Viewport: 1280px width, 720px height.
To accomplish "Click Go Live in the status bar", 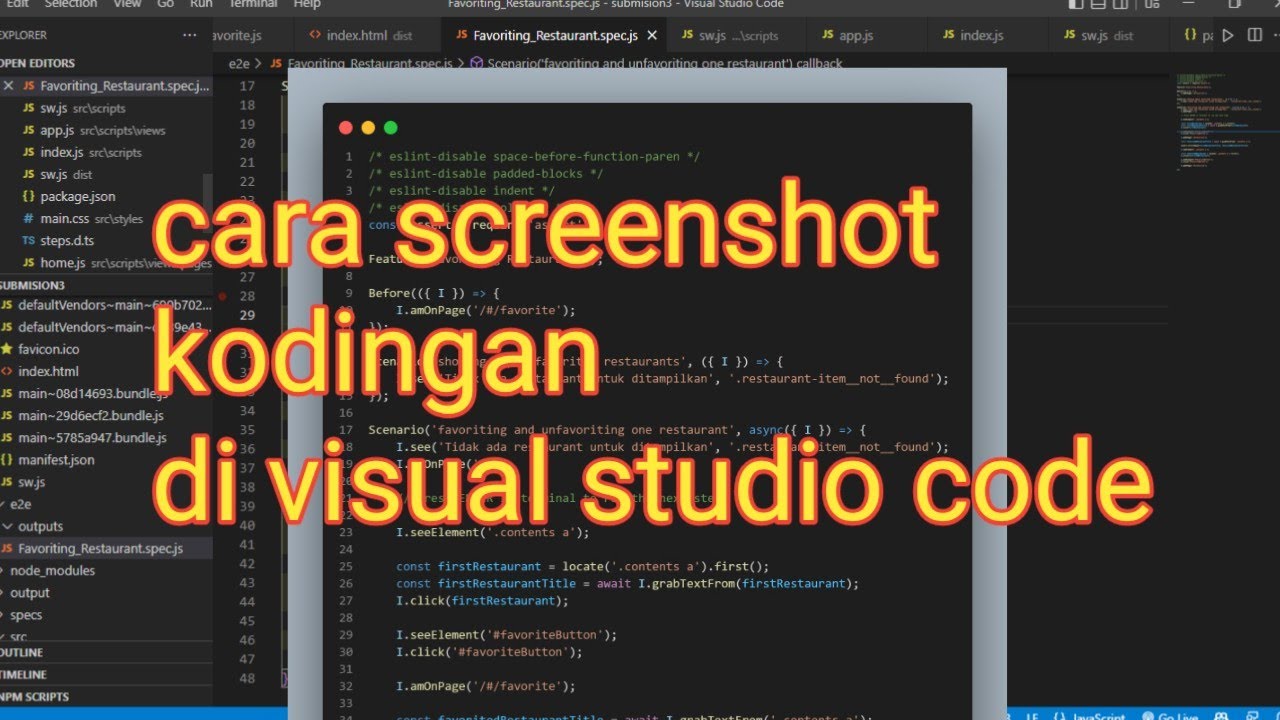I will pos(1170,716).
